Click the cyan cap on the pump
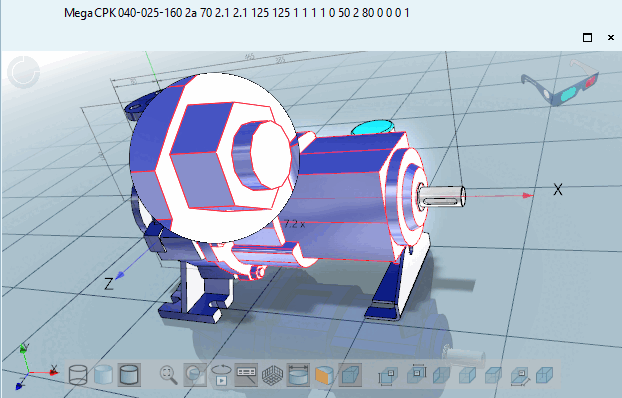 pyautogui.click(x=372, y=127)
